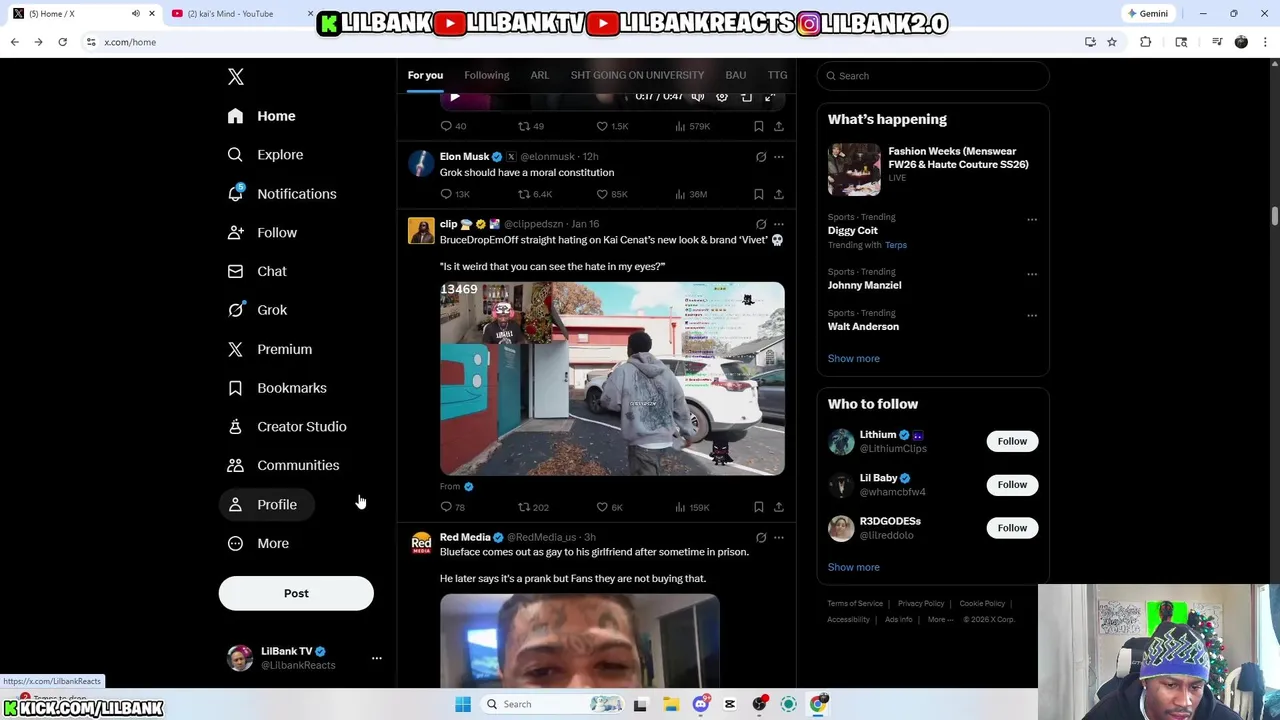The width and height of the screenshot is (1280, 720).
Task: Open more options on Red Media post
Action: pyautogui.click(x=779, y=538)
